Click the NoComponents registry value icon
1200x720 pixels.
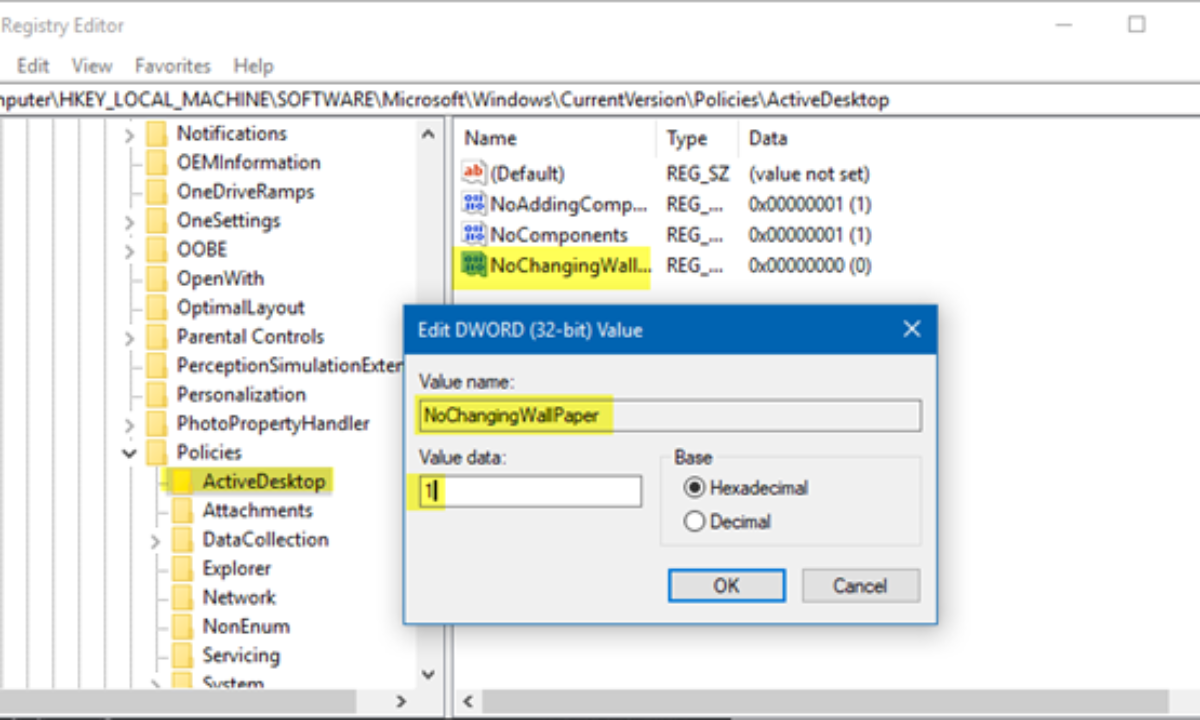pyautogui.click(x=473, y=234)
